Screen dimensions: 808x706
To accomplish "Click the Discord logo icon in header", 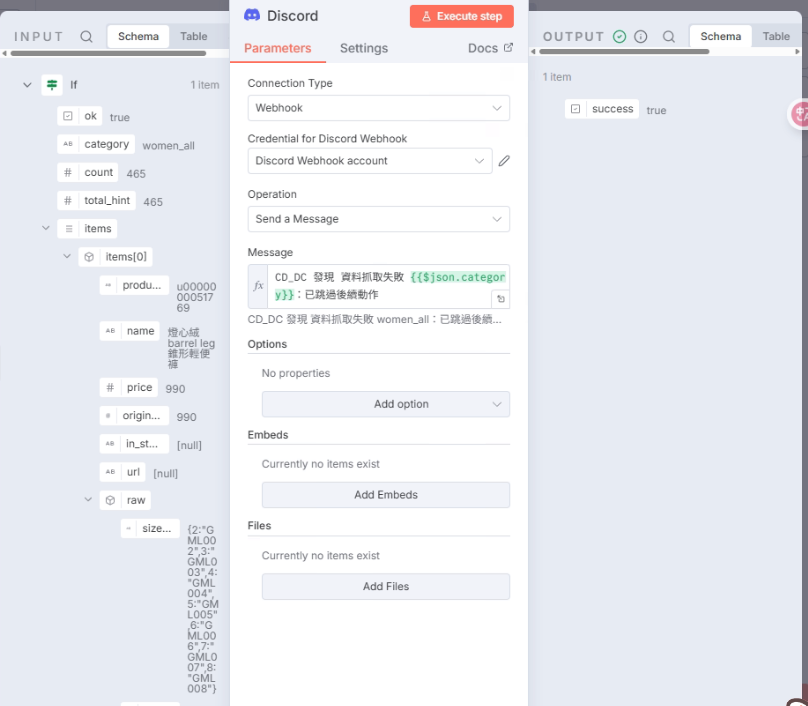I will click(252, 15).
